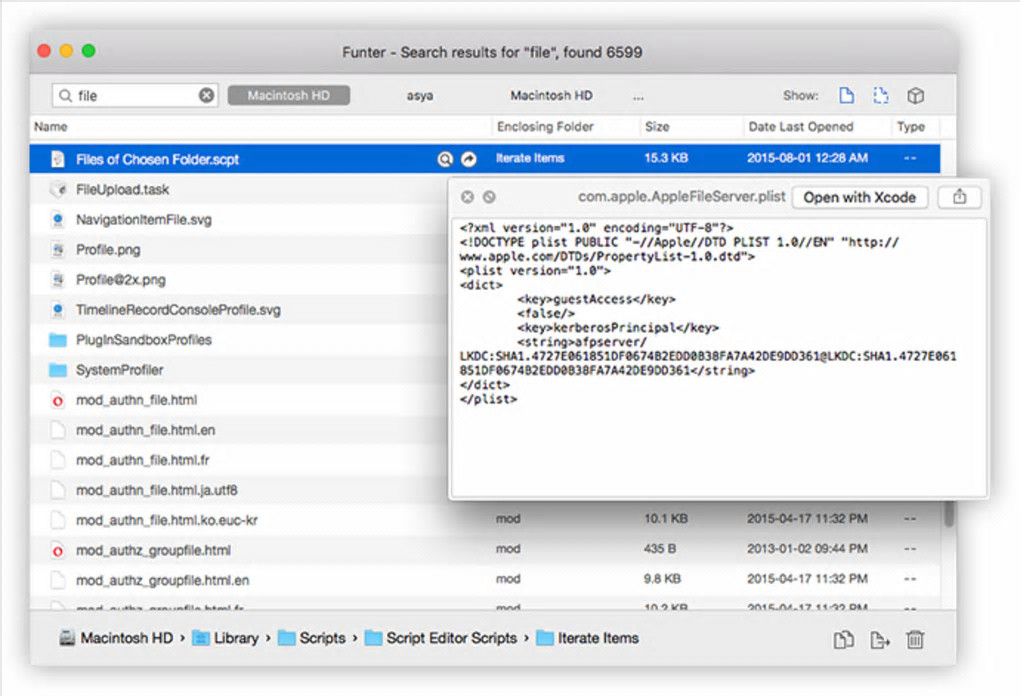Click the share button in preview

[x=960, y=197]
